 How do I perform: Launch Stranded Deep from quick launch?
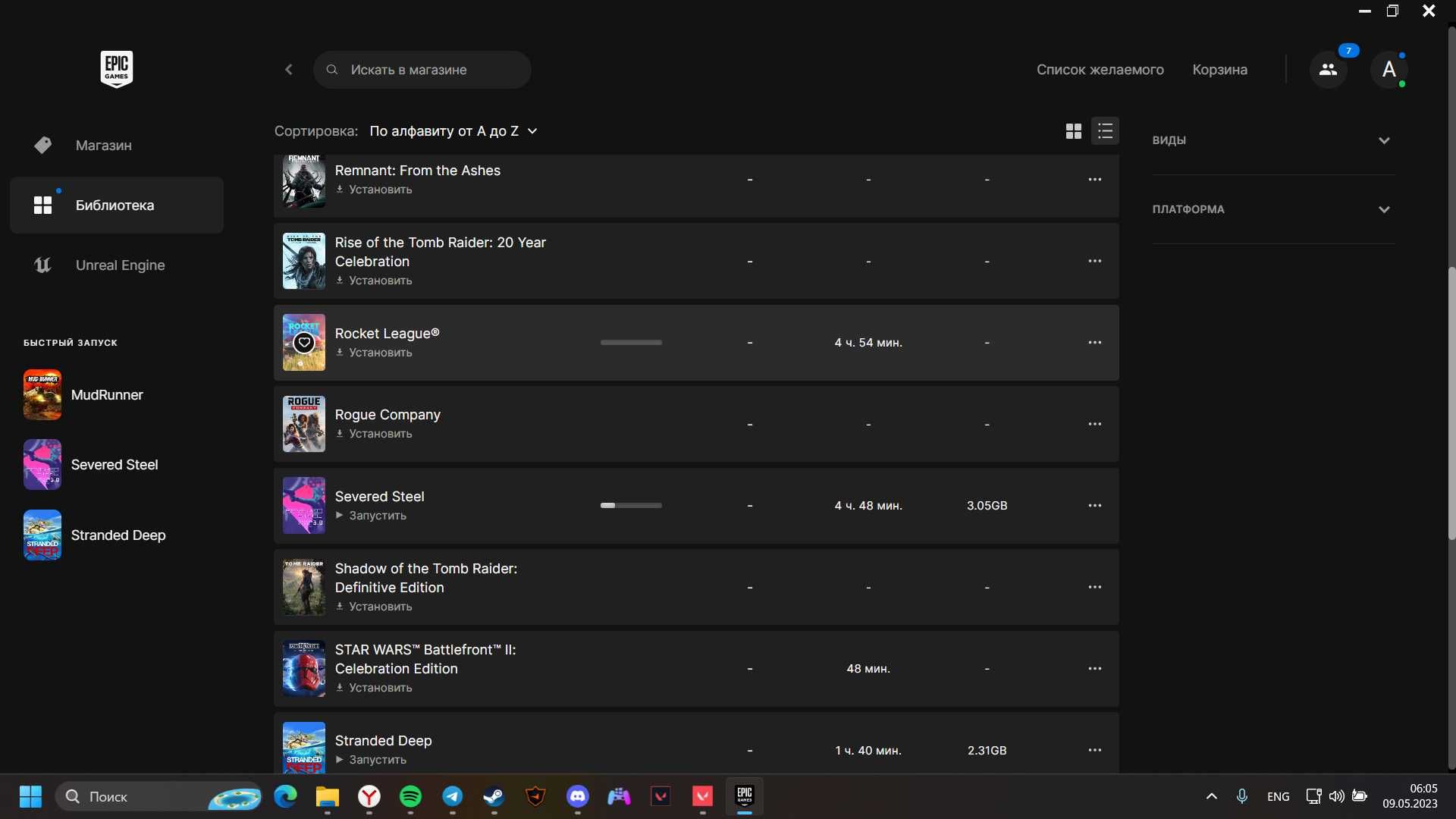[95, 535]
